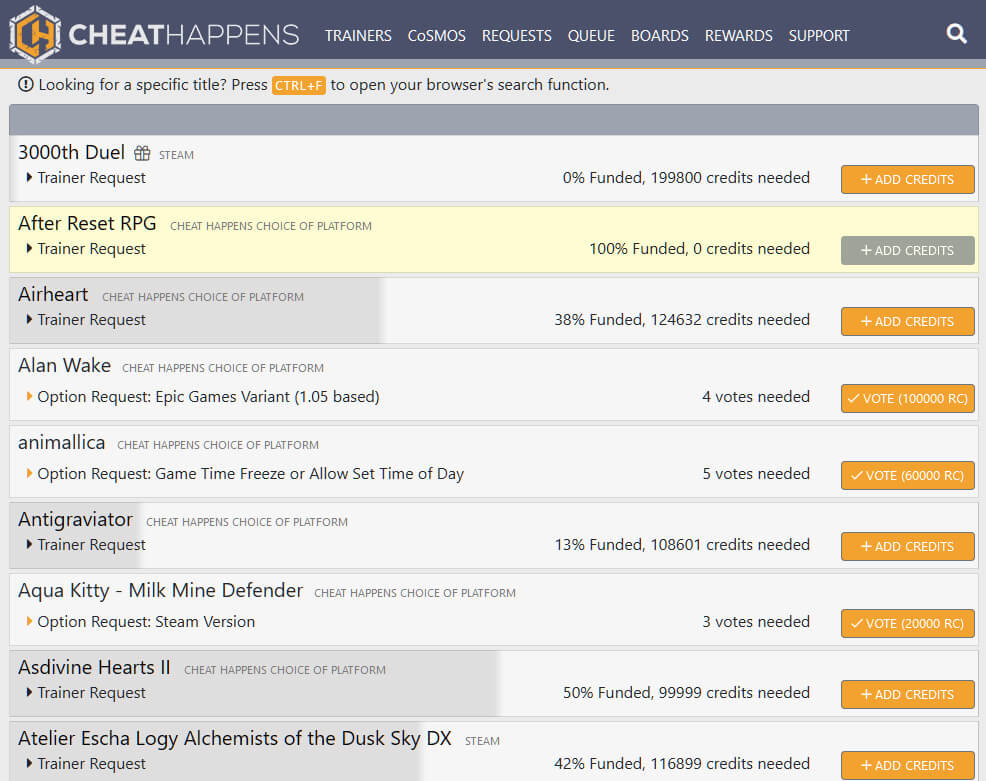Click '3 votes needed' on Aqua Kitty

[756, 622]
